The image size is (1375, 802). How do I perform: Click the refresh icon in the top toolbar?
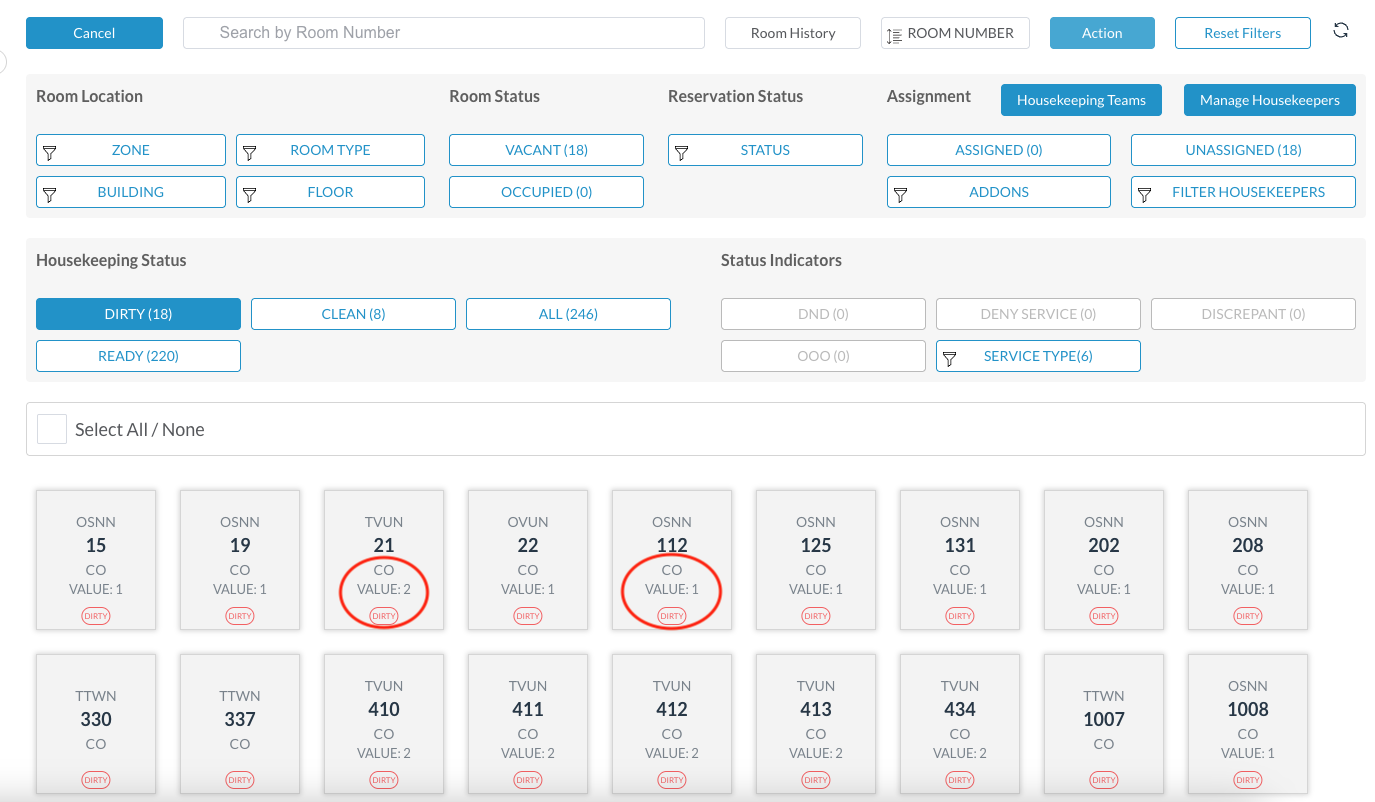point(1340,30)
